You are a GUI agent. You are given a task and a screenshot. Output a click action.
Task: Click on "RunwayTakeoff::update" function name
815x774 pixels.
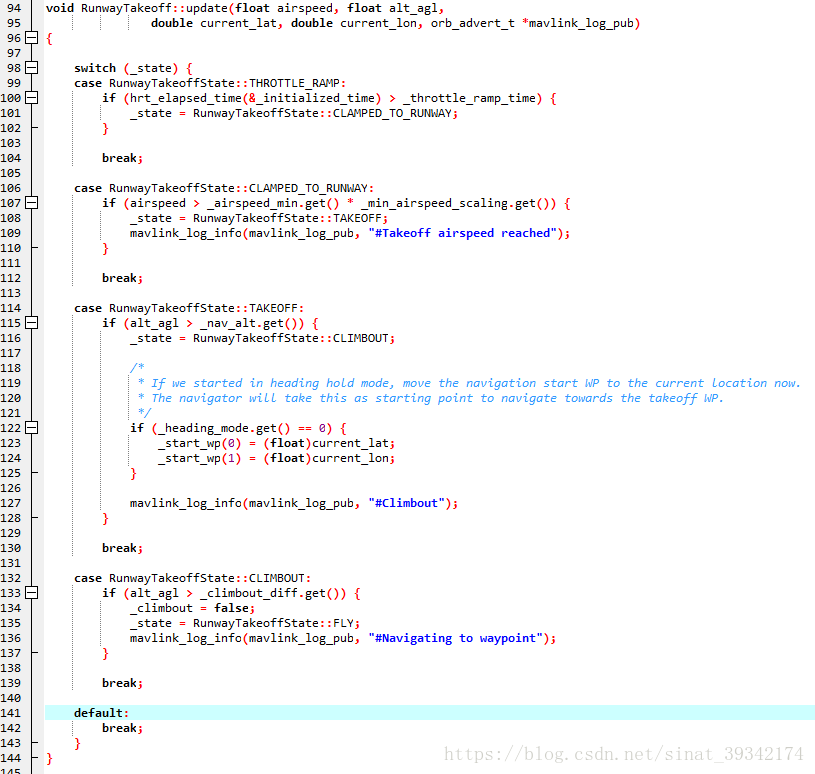pyautogui.click(x=154, y=8)
